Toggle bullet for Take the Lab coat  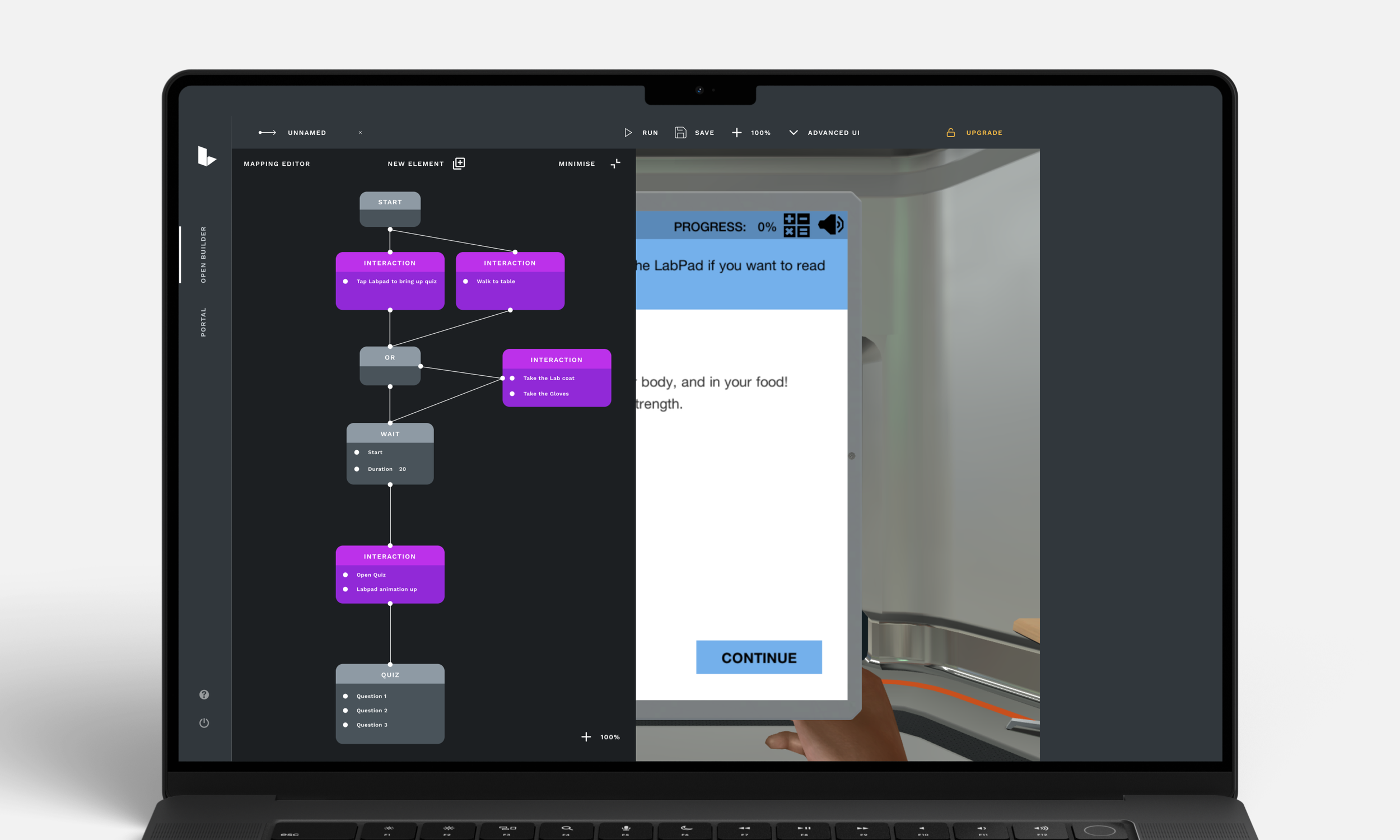(512, 378)
